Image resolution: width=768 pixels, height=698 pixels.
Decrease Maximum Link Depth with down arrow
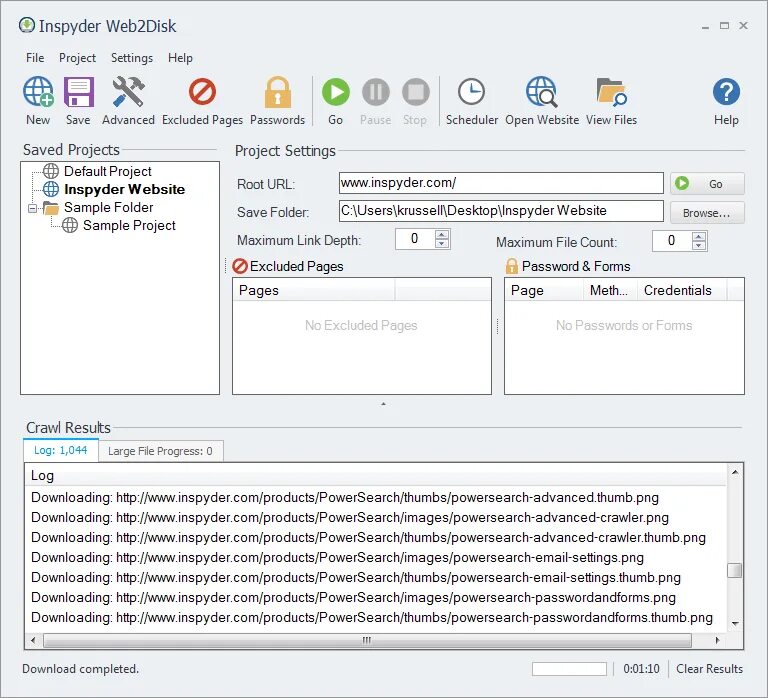coord(442,244)
